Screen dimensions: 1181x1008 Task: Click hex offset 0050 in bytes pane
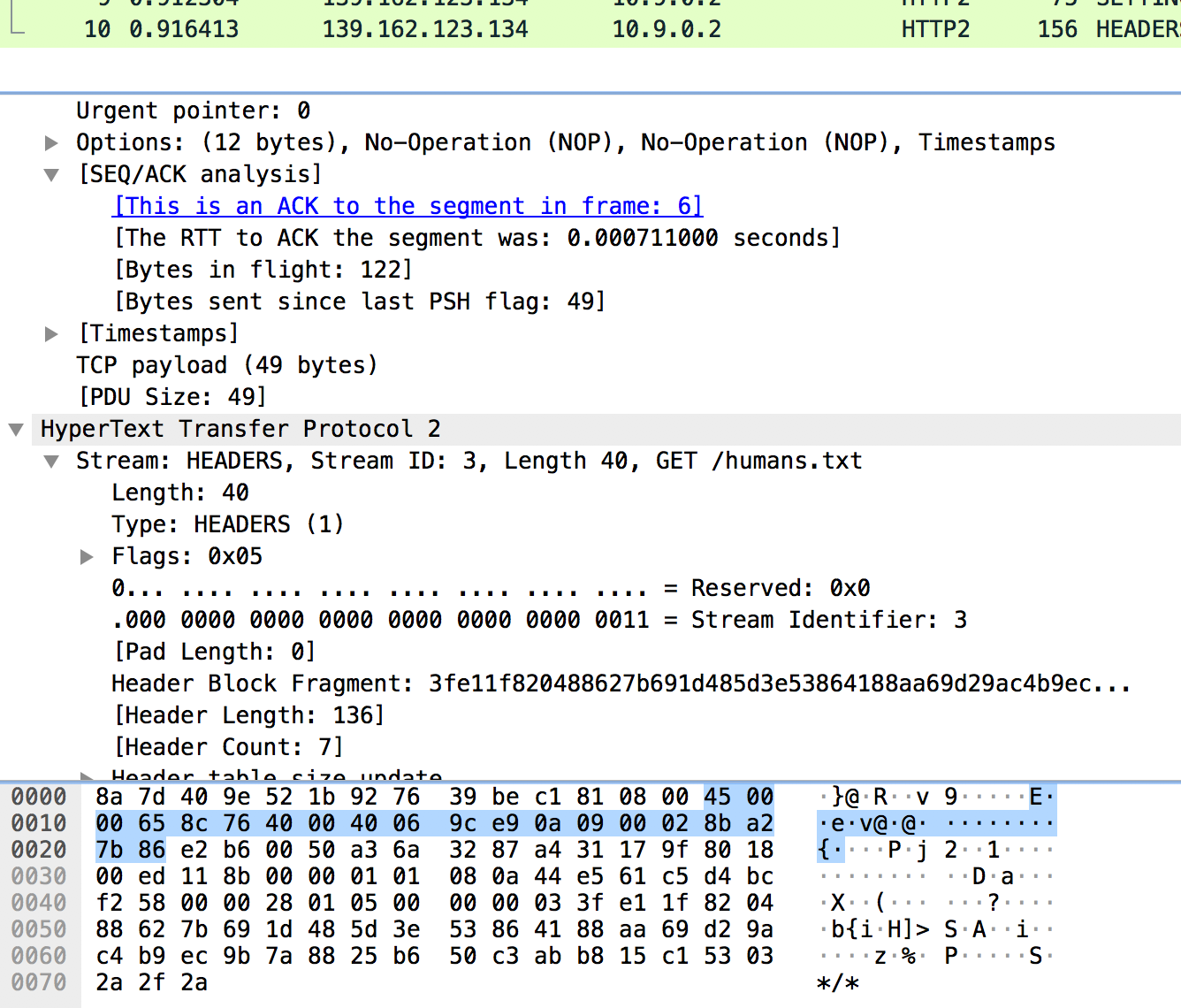tap(39, 929)
